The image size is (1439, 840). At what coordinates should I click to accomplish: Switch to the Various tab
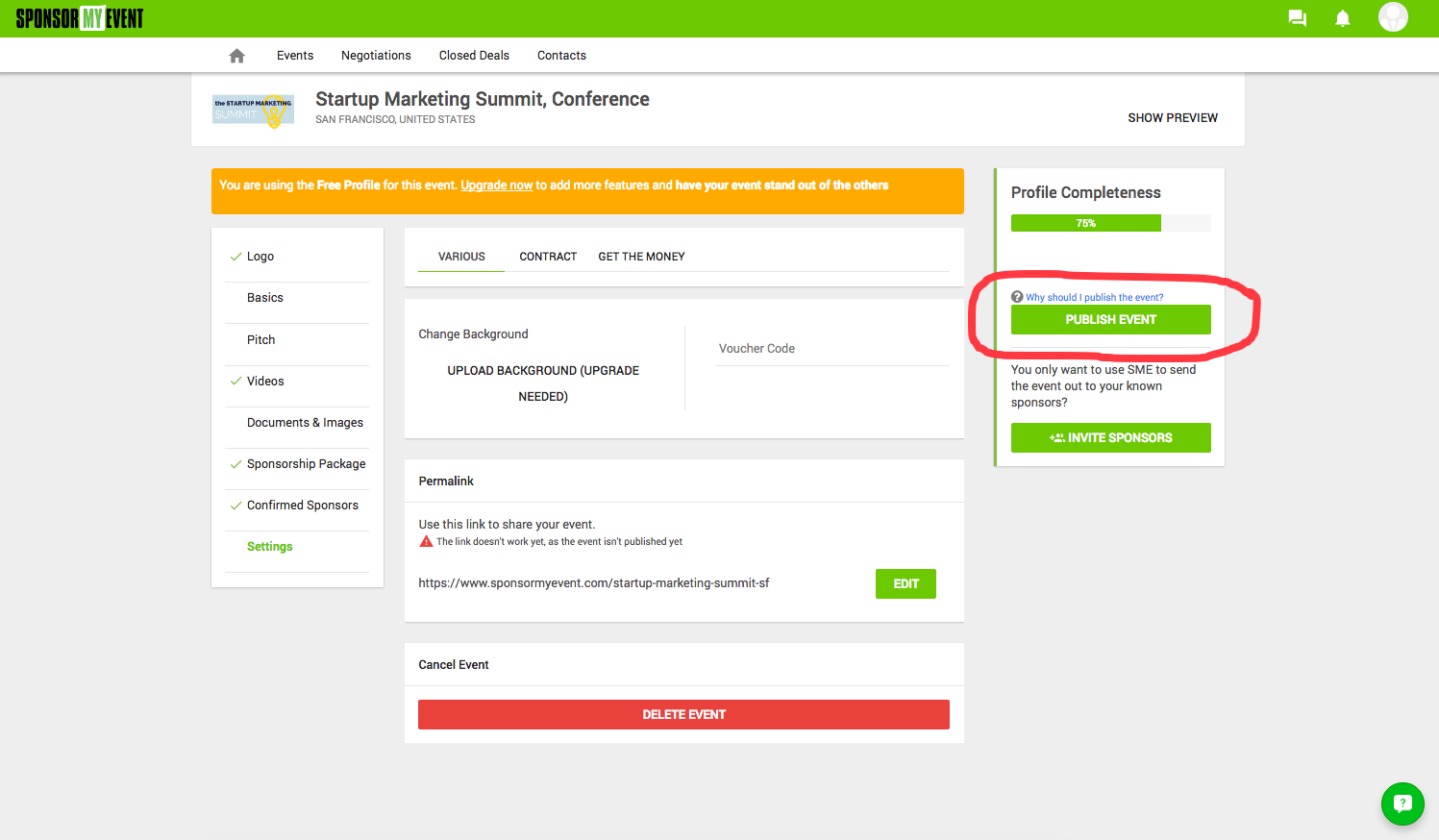tap(461, 257)
